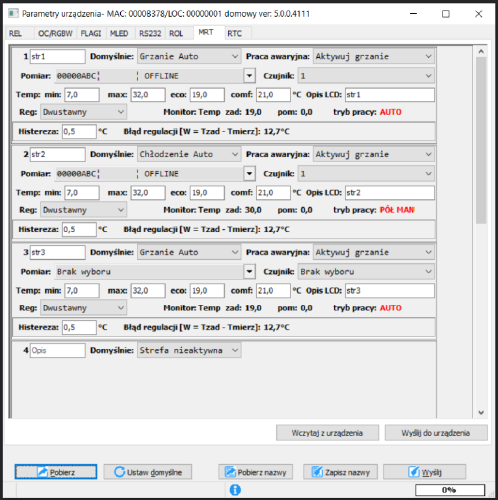Viewport: 498px width, 500px height.
Task: Expand zone 2 Pomiar OFFLINE dropdown arrow
Action: click(x=249, y=174)
